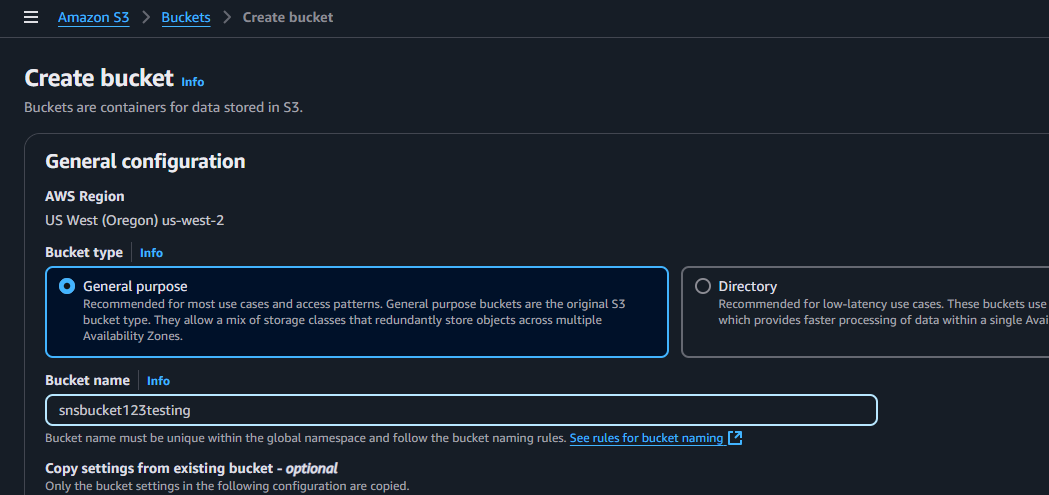Click the breadcrumb chevron after Buckets
The width and height of the screenshot is (1049, 495).
(x=227, y=18)
